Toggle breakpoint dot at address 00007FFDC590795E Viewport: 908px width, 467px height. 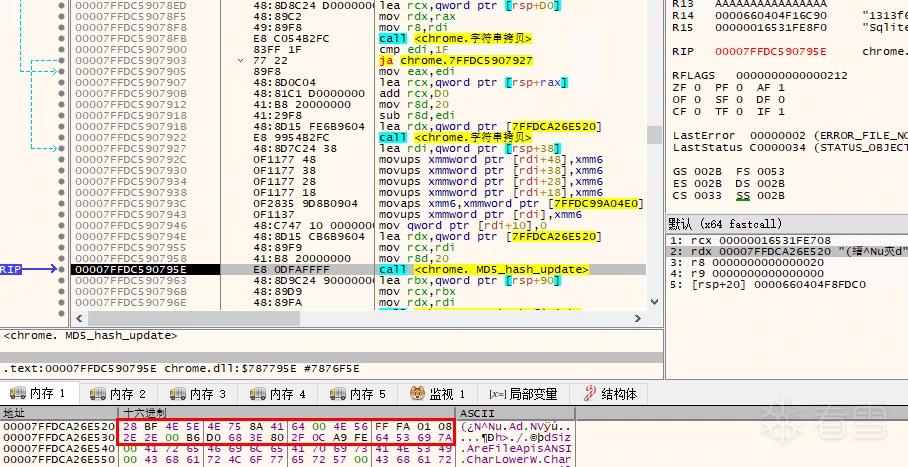(62, 269)
